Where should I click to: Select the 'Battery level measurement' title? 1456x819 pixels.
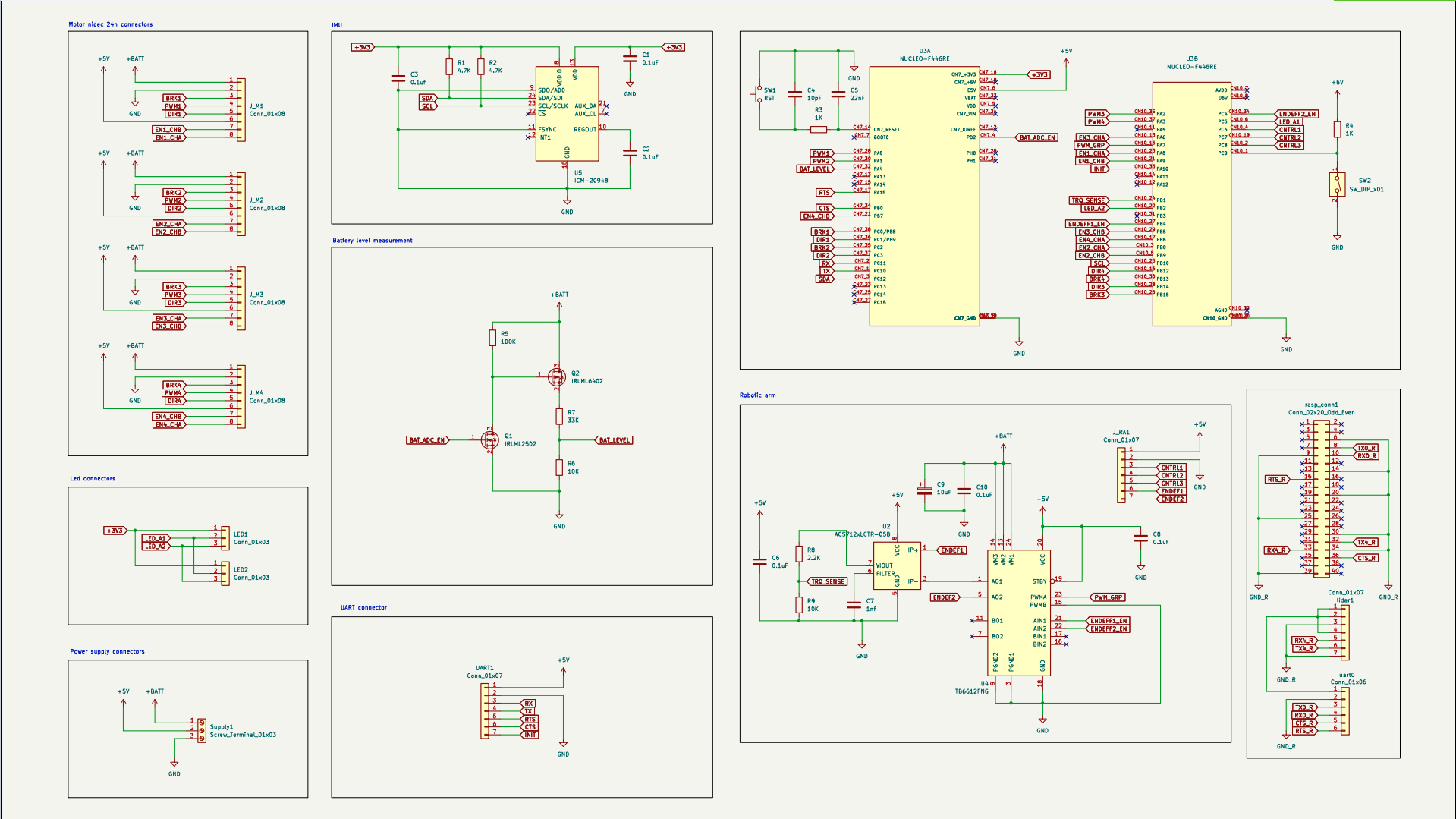pyautogui.click(x=373, y=241)
